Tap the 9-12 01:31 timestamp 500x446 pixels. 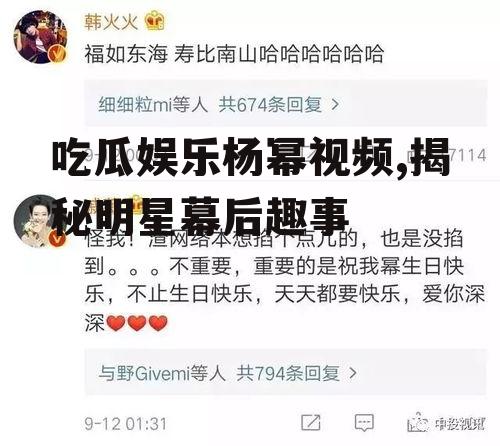126,424
